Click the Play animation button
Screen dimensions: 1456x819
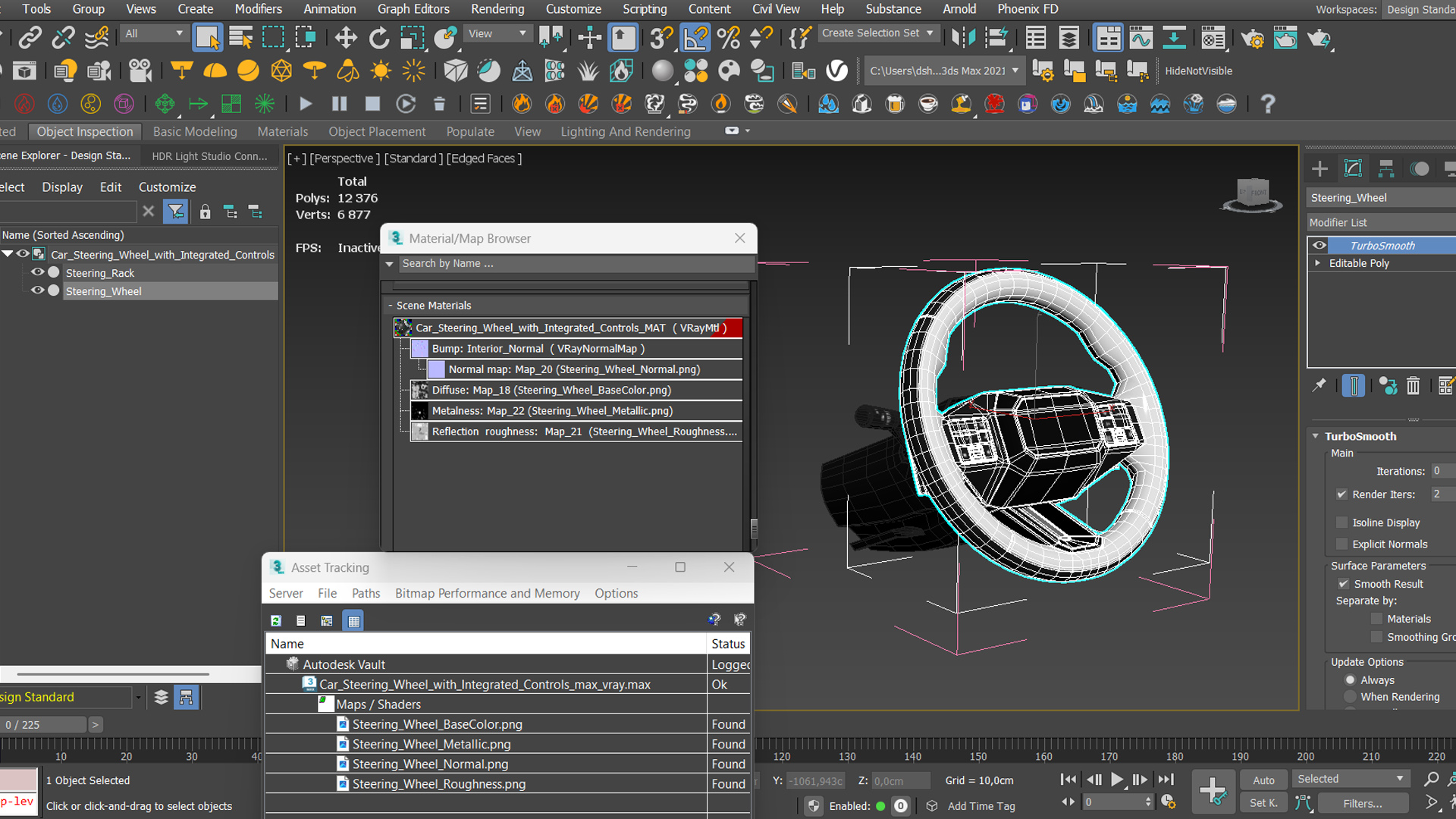[1116, 780]
